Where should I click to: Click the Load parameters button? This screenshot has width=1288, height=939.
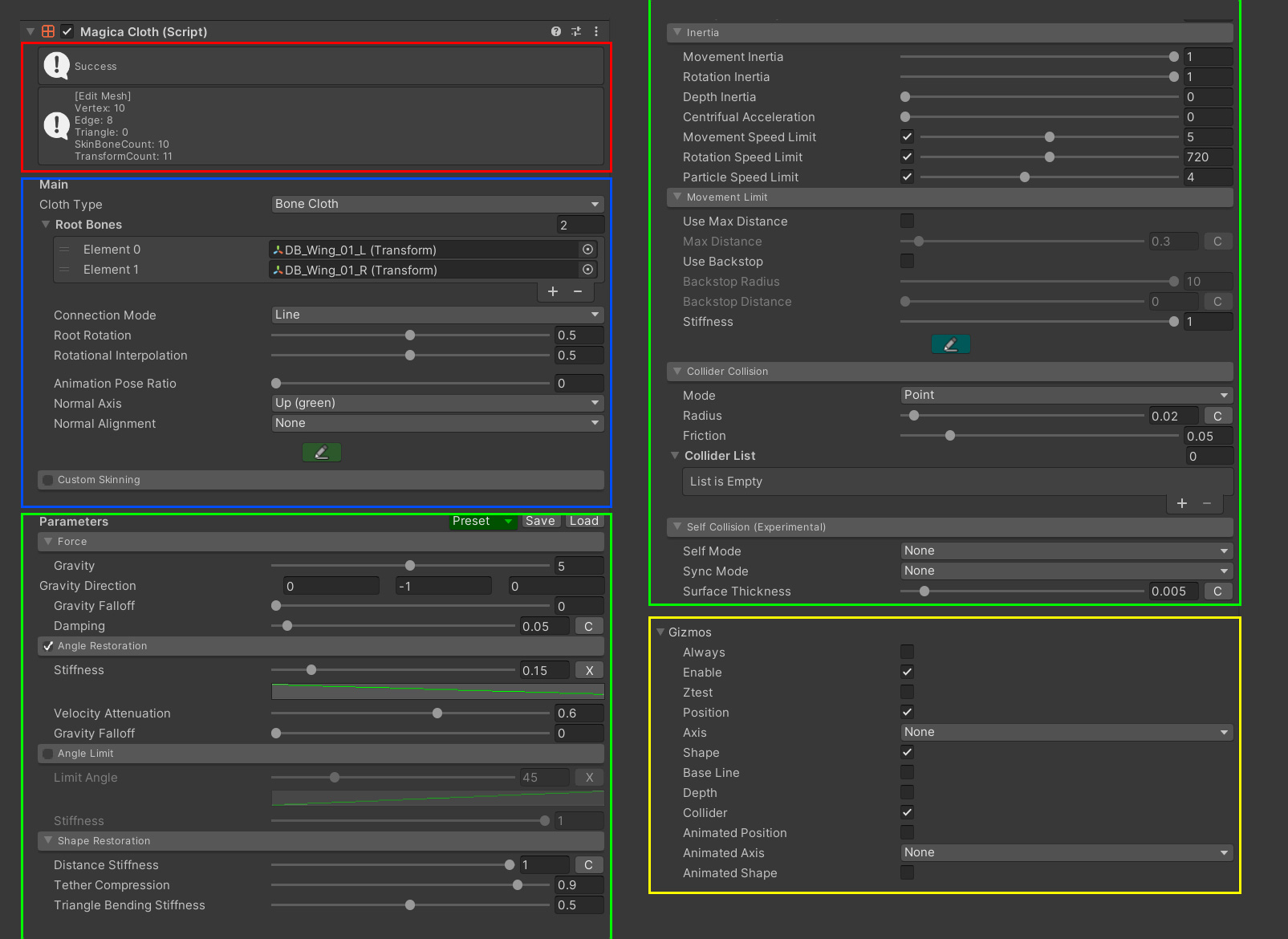[x=584, y=521]
